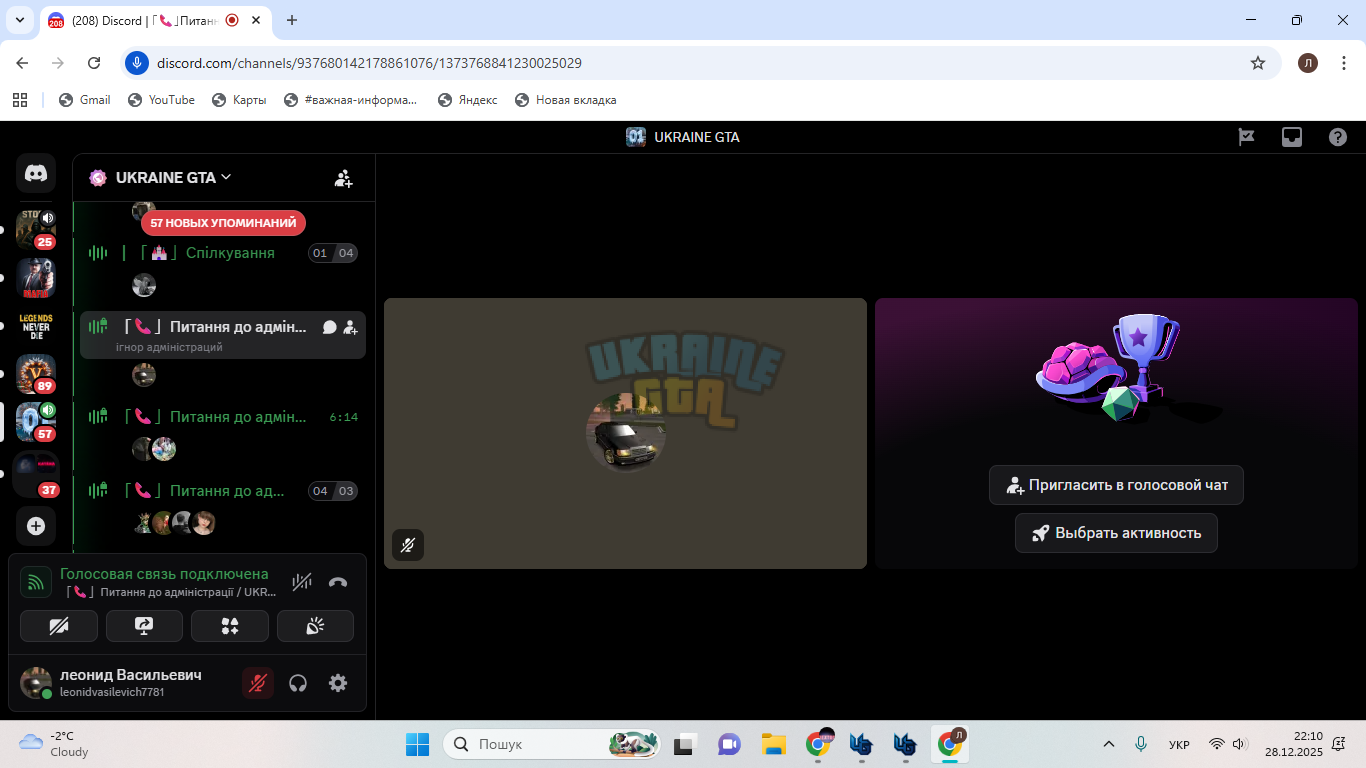This screenshot has width=1366, height=768.
Task: Join voice channel showing 6:14 timer
Action: tap(222, 417)
